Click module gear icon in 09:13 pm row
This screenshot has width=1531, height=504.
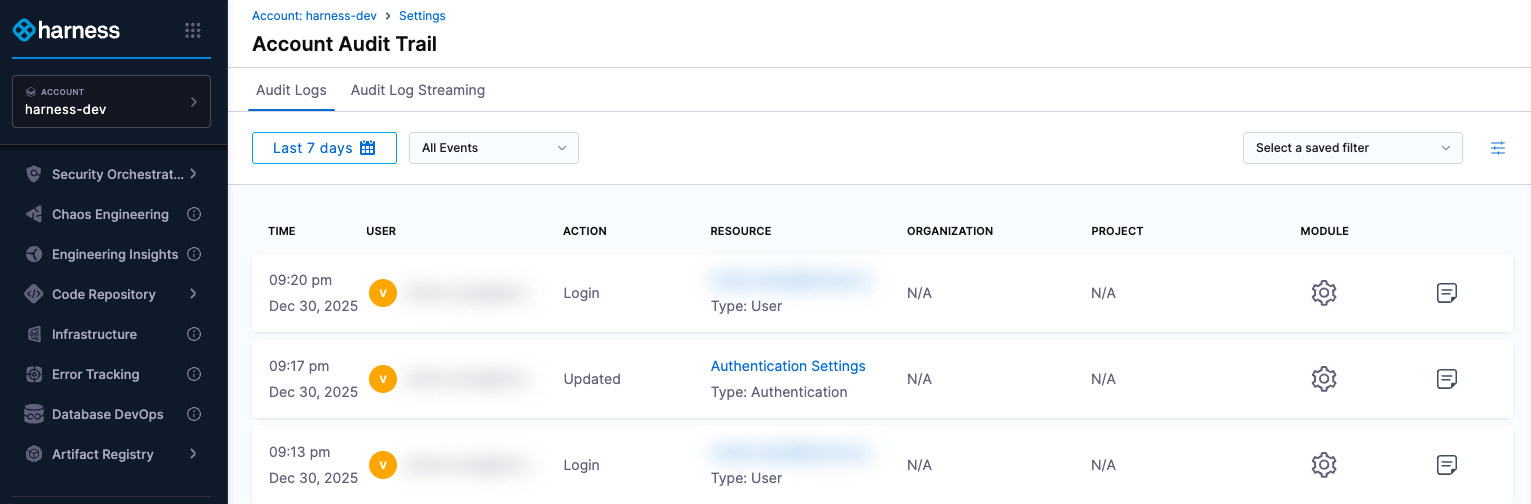click(x=1324, y=465)
